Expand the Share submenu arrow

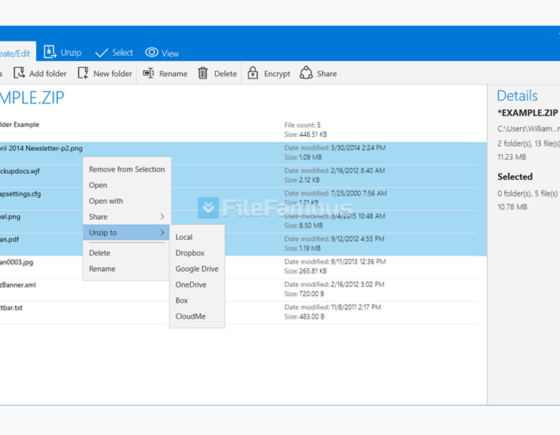pyautogui.click(x=162, y=216)
